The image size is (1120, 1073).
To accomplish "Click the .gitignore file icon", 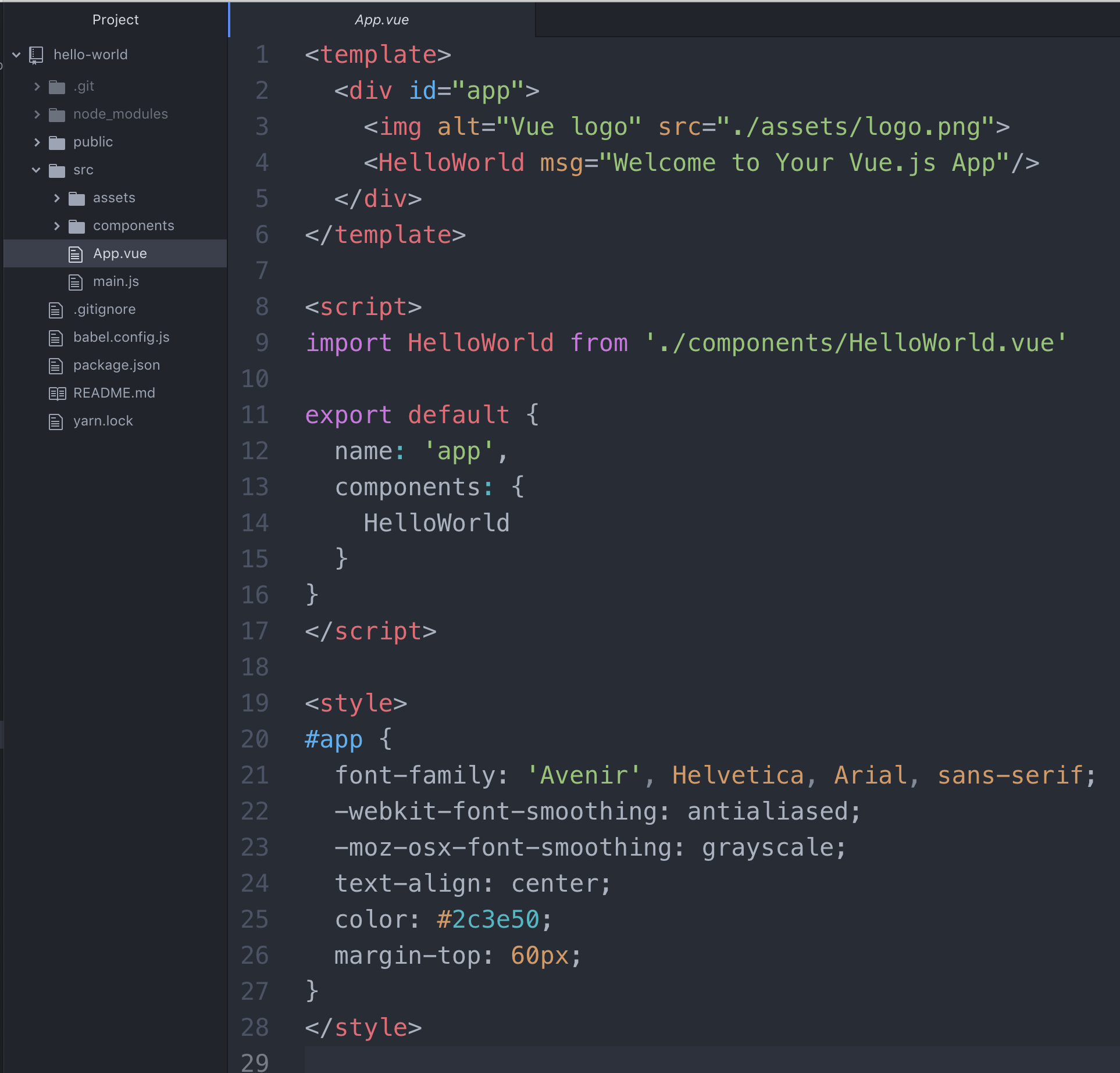I will (x=56, y=309).
